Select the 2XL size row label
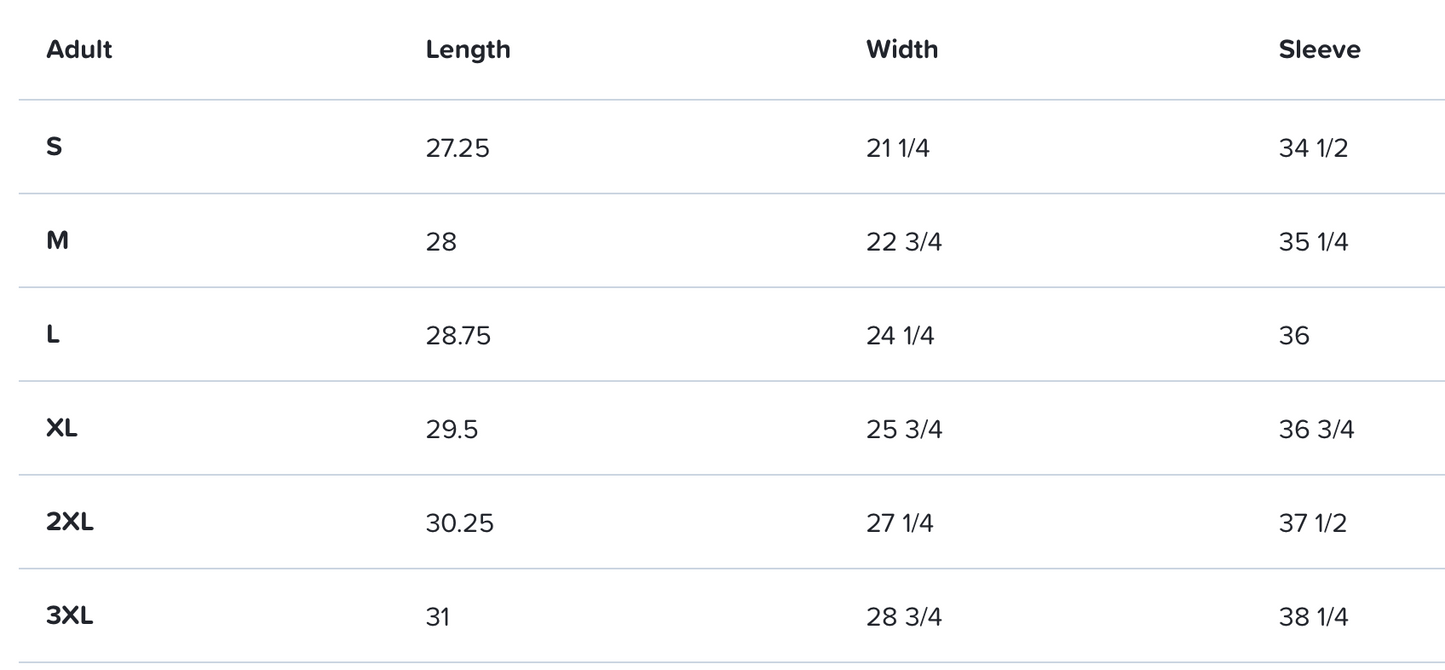 pyautogui.click(x=70, y=522)
